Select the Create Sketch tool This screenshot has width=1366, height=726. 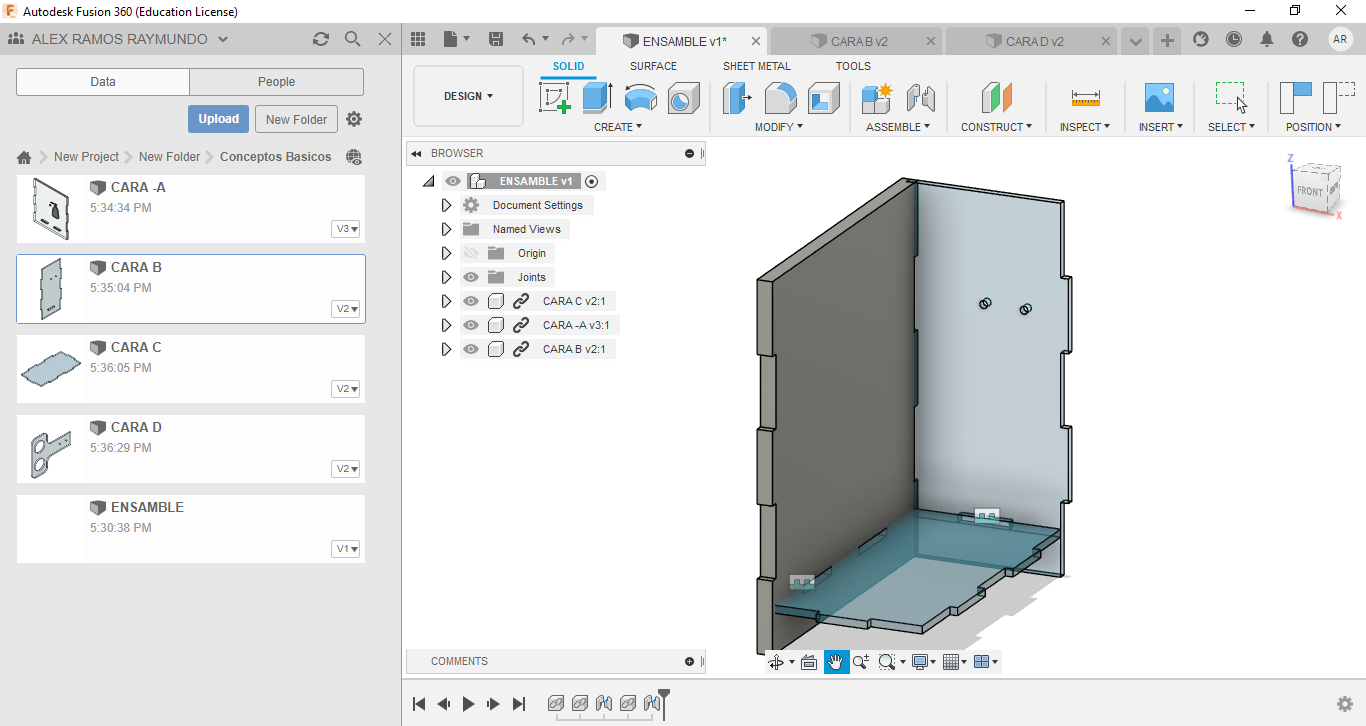click(555, 98)
